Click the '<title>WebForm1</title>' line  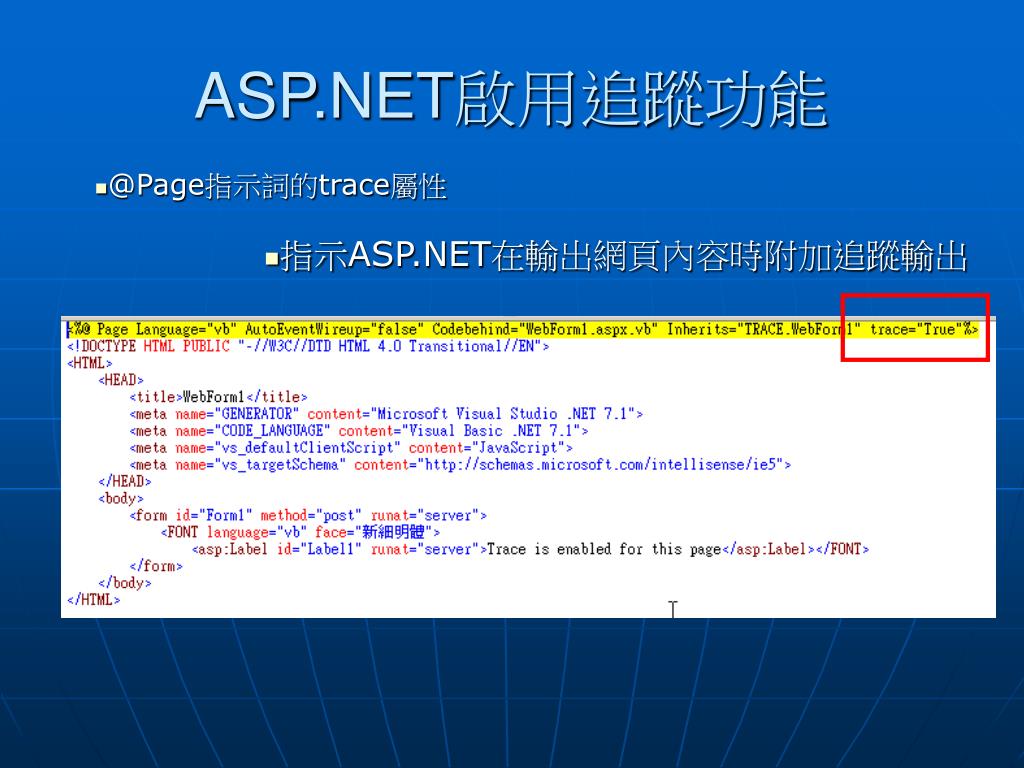pos(218,397)
